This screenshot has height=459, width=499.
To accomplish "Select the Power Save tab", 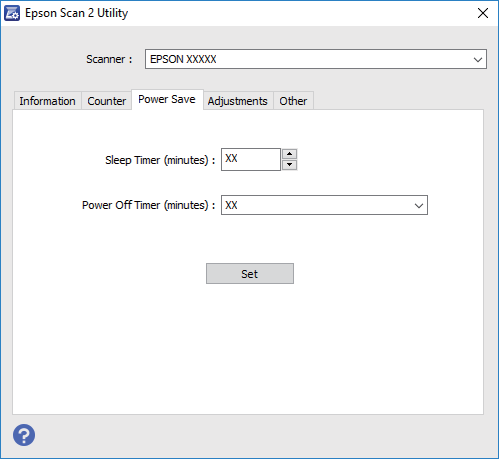I will 167,99.
